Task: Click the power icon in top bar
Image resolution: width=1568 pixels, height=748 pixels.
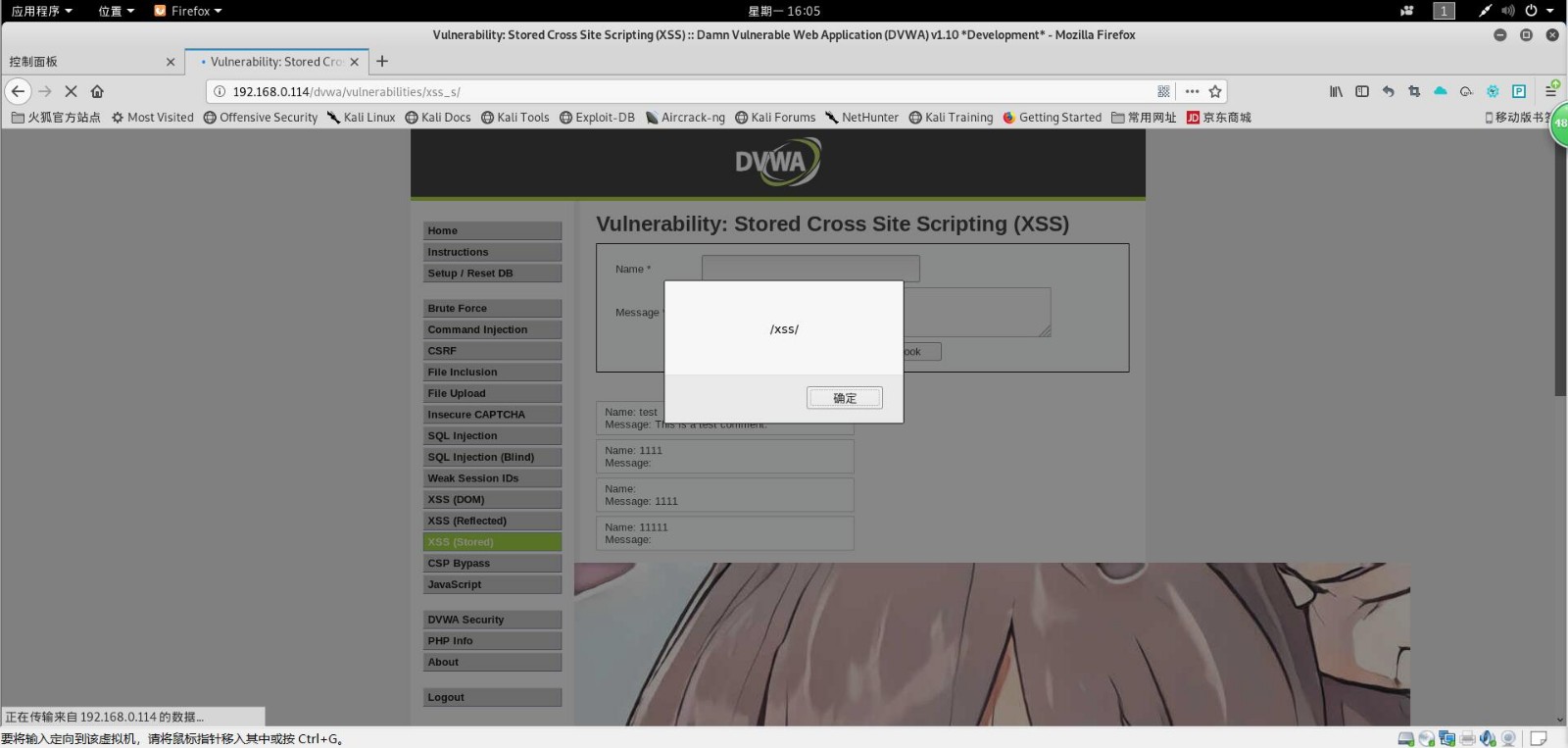Action: click(x=1531, y=11)
